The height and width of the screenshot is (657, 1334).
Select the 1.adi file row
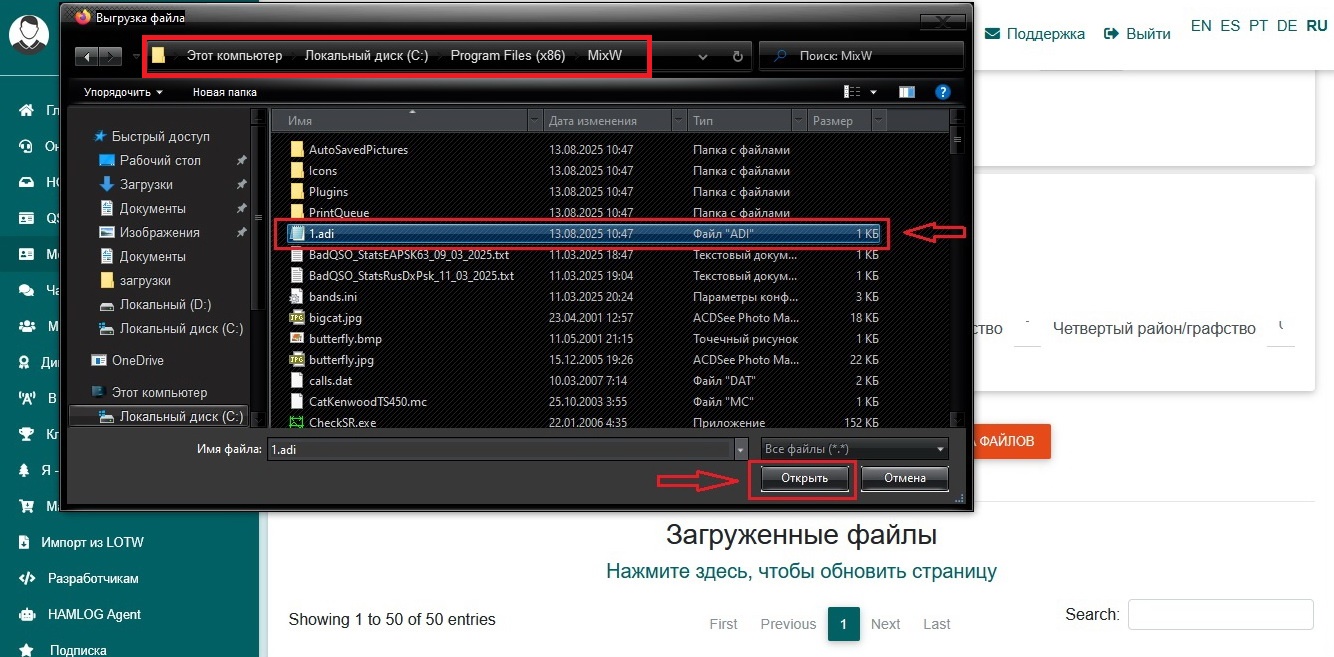[585, 233]
